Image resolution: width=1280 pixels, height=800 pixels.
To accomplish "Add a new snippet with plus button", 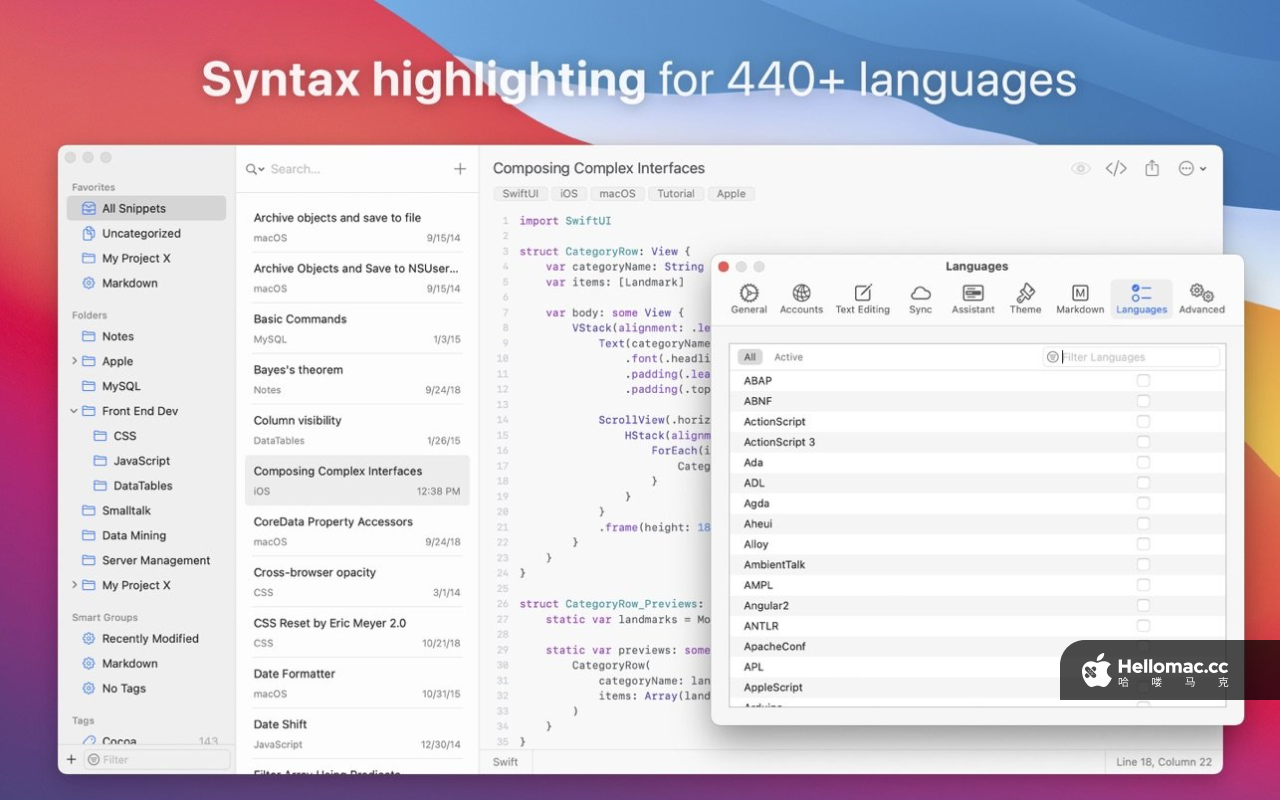I will click(x=460, y=169).
